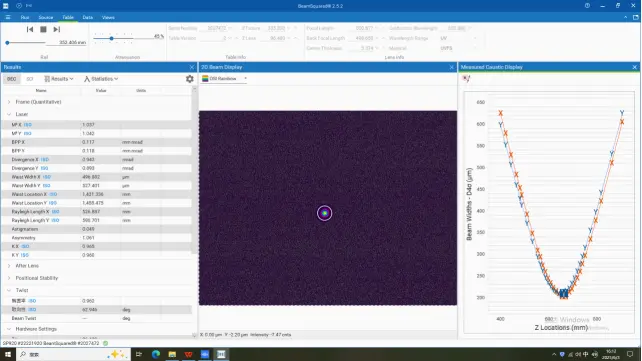This screenshot has width=642, height=361.
Task: Collapse the Hardware Settings group
Action: pyautogui.click(x=9, y=329)
